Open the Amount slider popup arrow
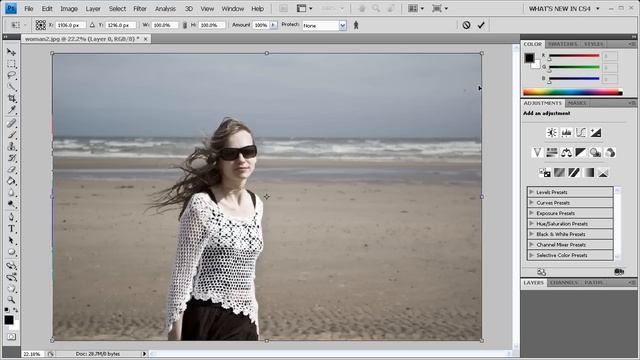The width and height of the screenshot is (640, 360). tap(273, 25)
